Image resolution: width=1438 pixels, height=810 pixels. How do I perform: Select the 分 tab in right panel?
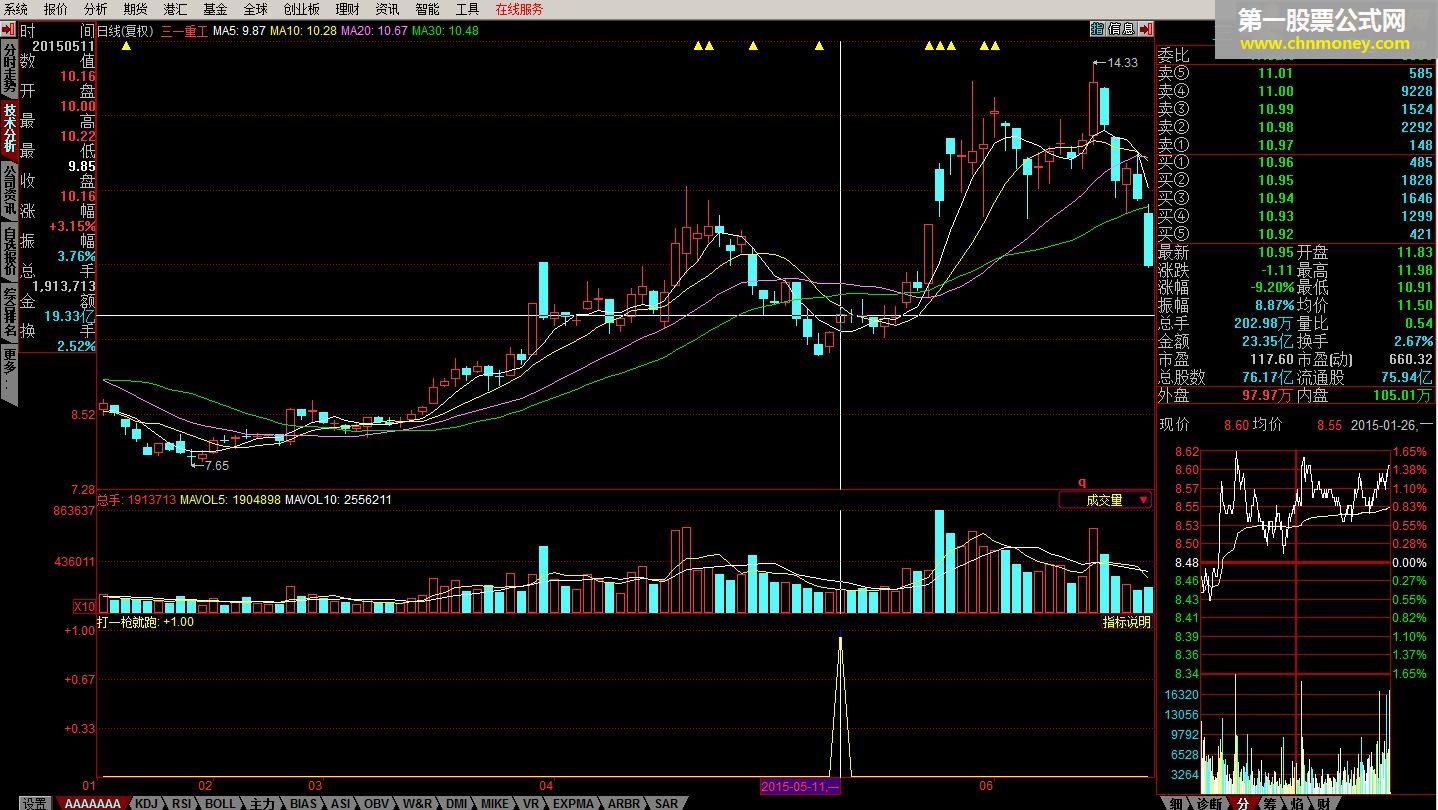(x=1242, y=803)
